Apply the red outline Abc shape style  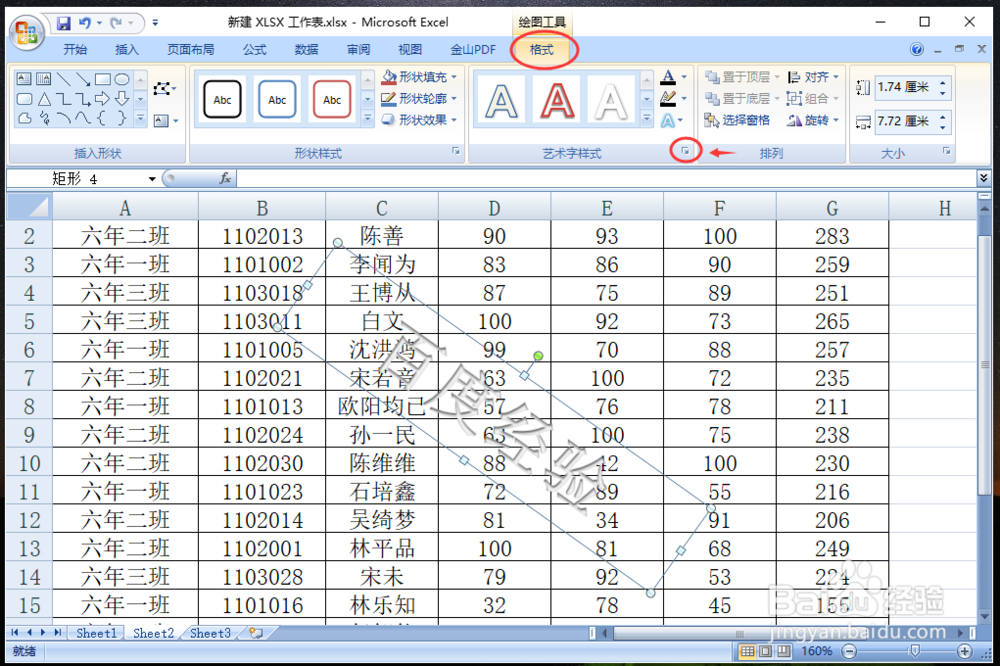pyautogui.click(x=332, y=100)
